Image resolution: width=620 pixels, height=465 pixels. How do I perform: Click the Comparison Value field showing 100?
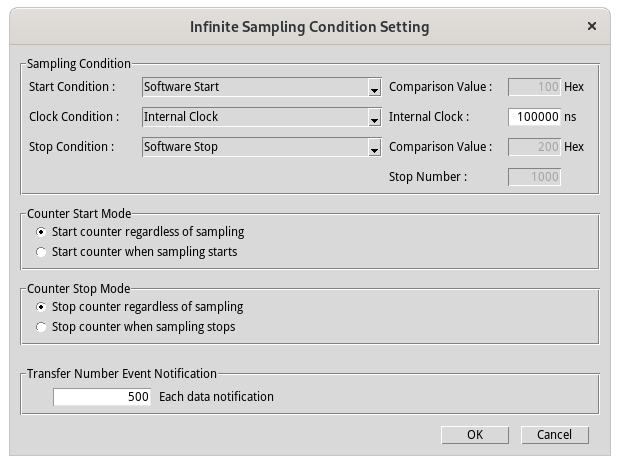[x=535, y=87]
